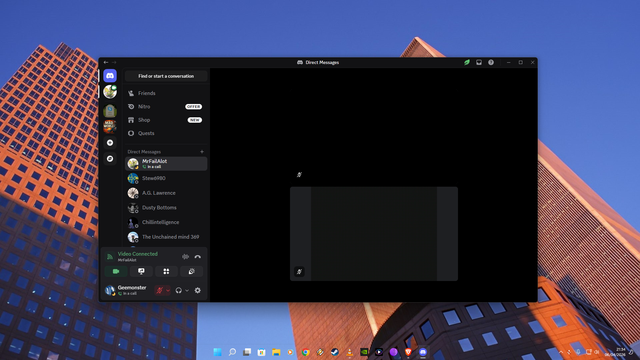Screen dimensions: 640x360
Task: Open the Discord home Direct Messages icon
Action: click(110, 76)
